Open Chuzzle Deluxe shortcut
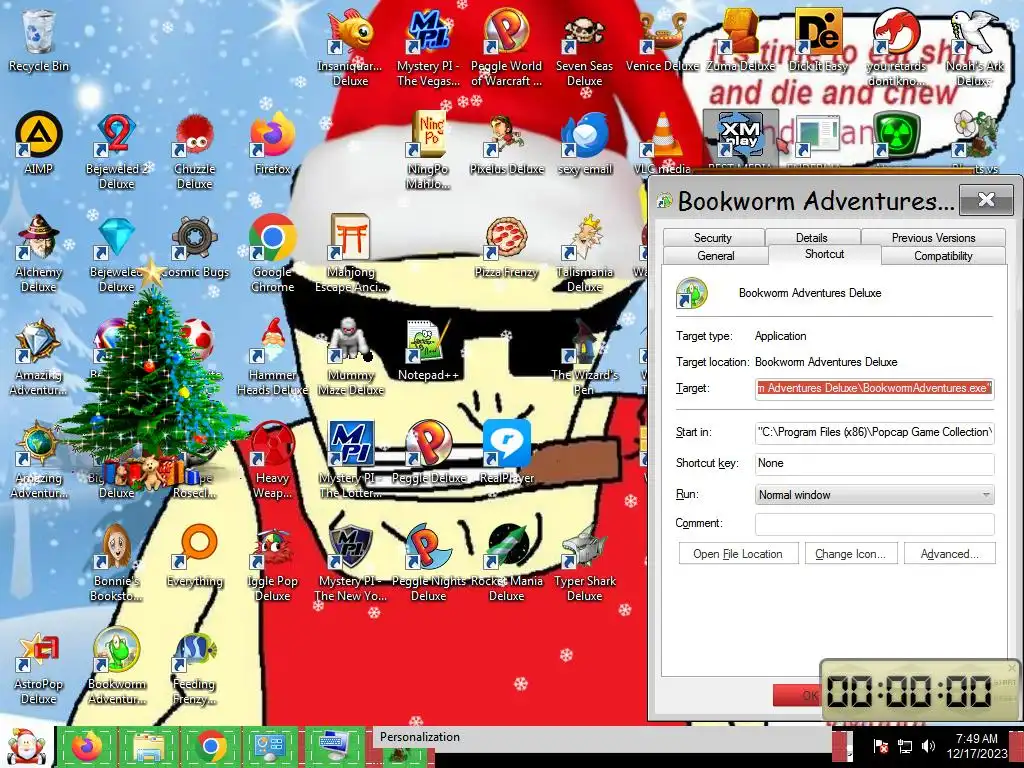The image size is (1024, 768). click(x=195, y=151)
